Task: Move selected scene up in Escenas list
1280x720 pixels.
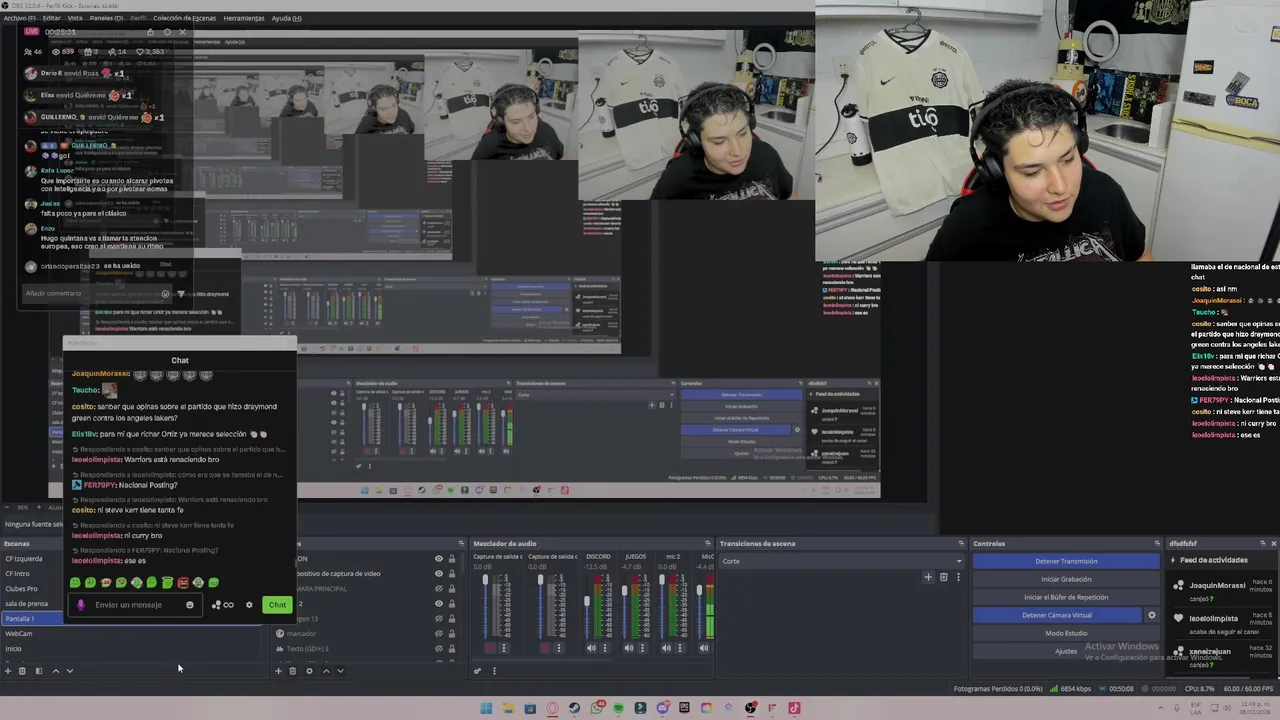Action: click(x=55, y=671)
